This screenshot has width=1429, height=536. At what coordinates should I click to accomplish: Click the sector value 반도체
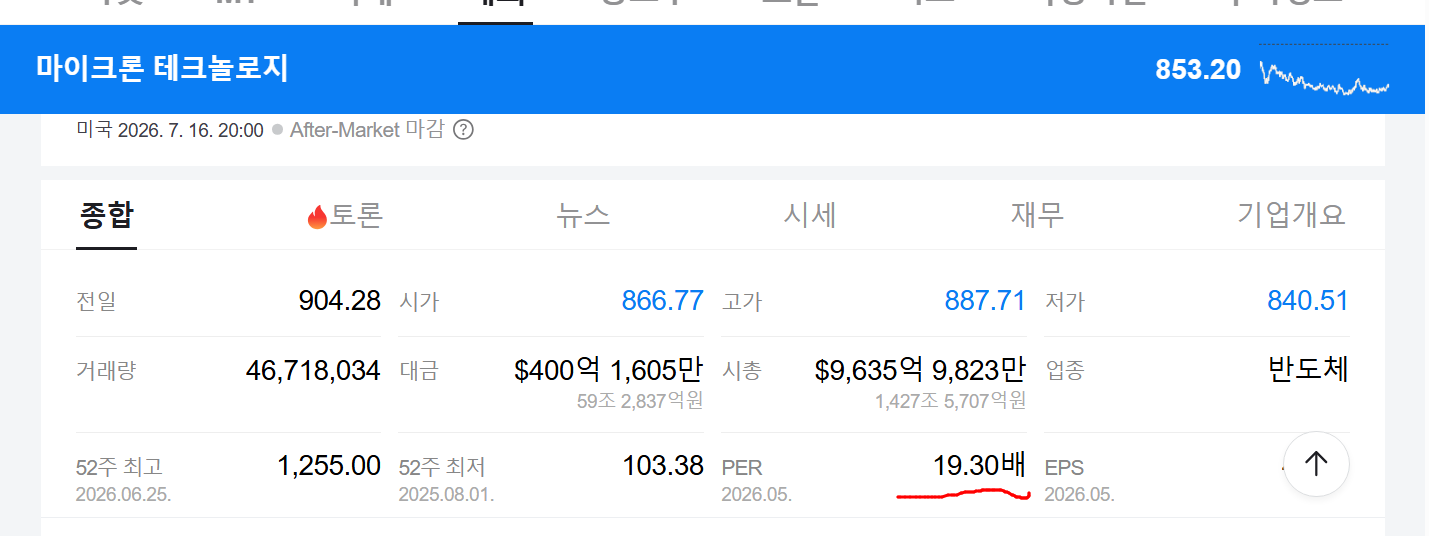click(1309, 369)
